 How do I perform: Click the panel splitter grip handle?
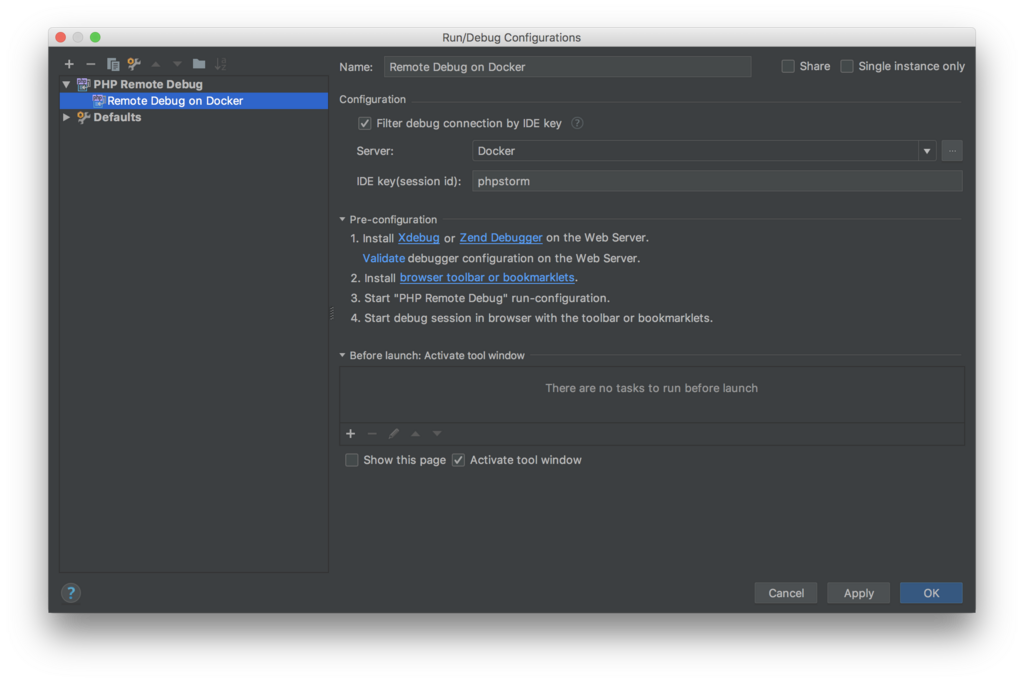(332, 314)
